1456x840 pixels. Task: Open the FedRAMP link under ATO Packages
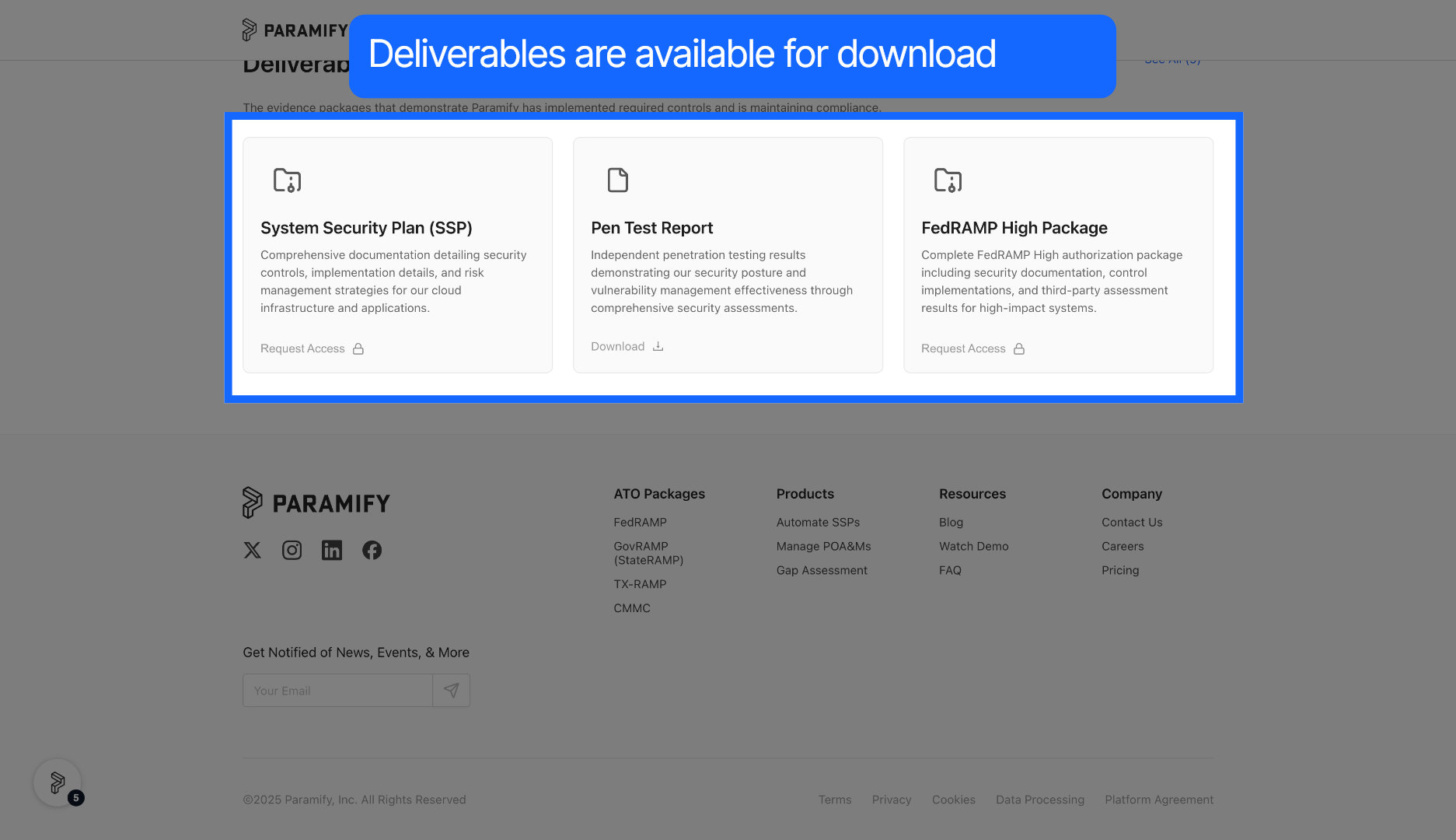[x=641, y=523]
